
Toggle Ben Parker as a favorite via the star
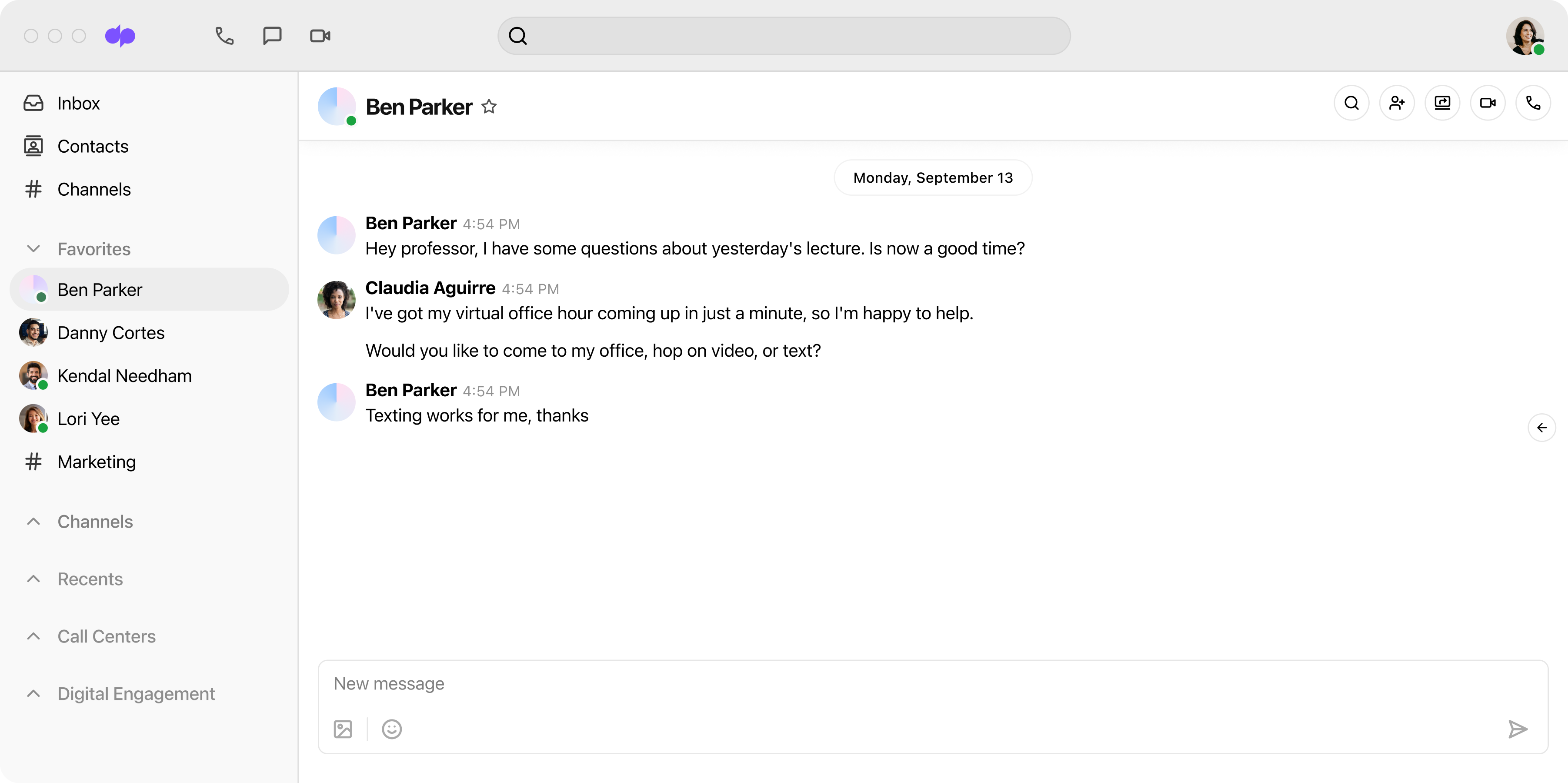[489, 106]
